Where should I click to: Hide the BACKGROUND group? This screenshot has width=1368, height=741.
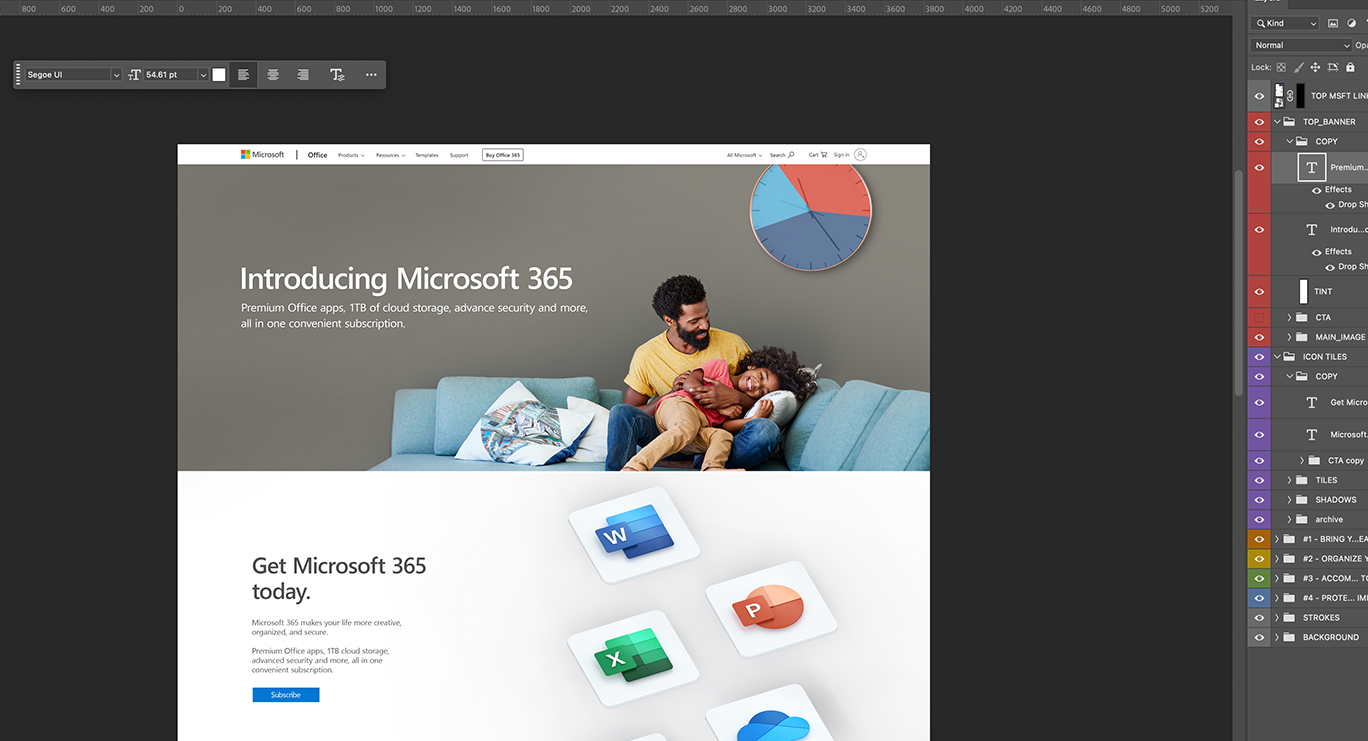pos(1259,637)
